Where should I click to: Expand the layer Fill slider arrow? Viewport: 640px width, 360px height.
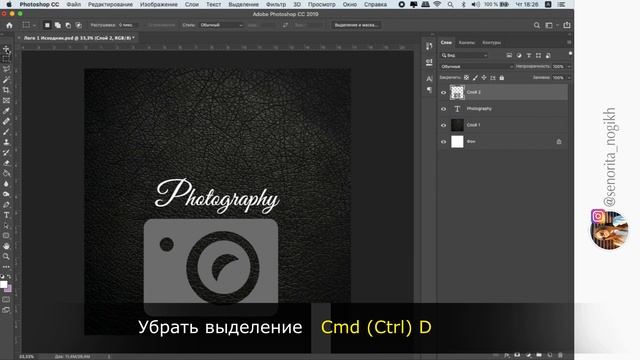569,78
